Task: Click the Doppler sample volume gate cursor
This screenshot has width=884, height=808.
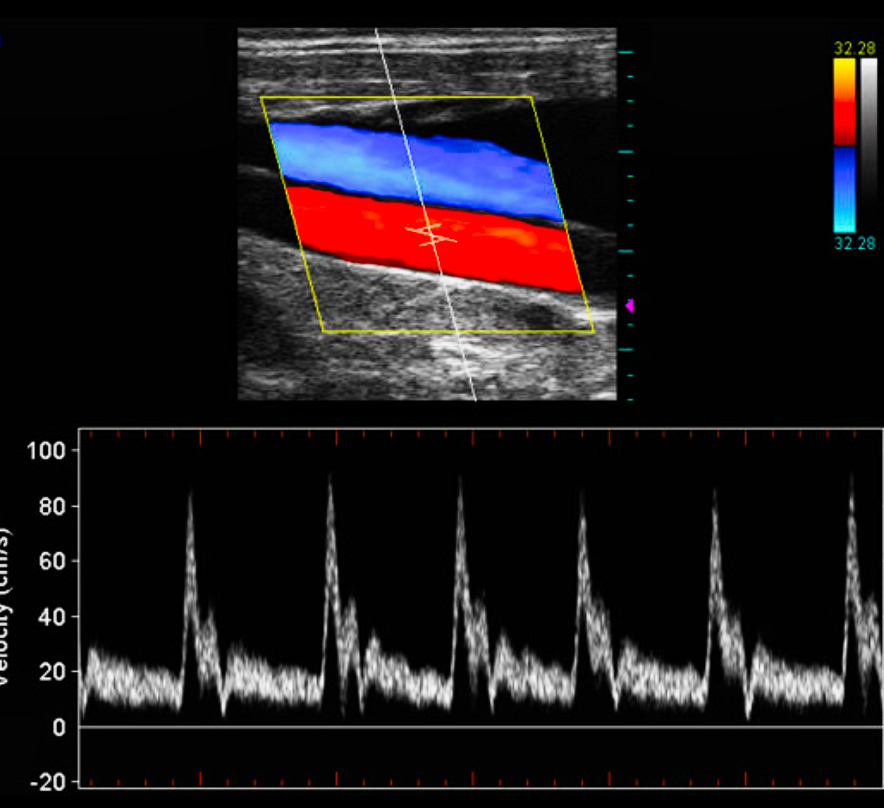Action: coord(431,233)
